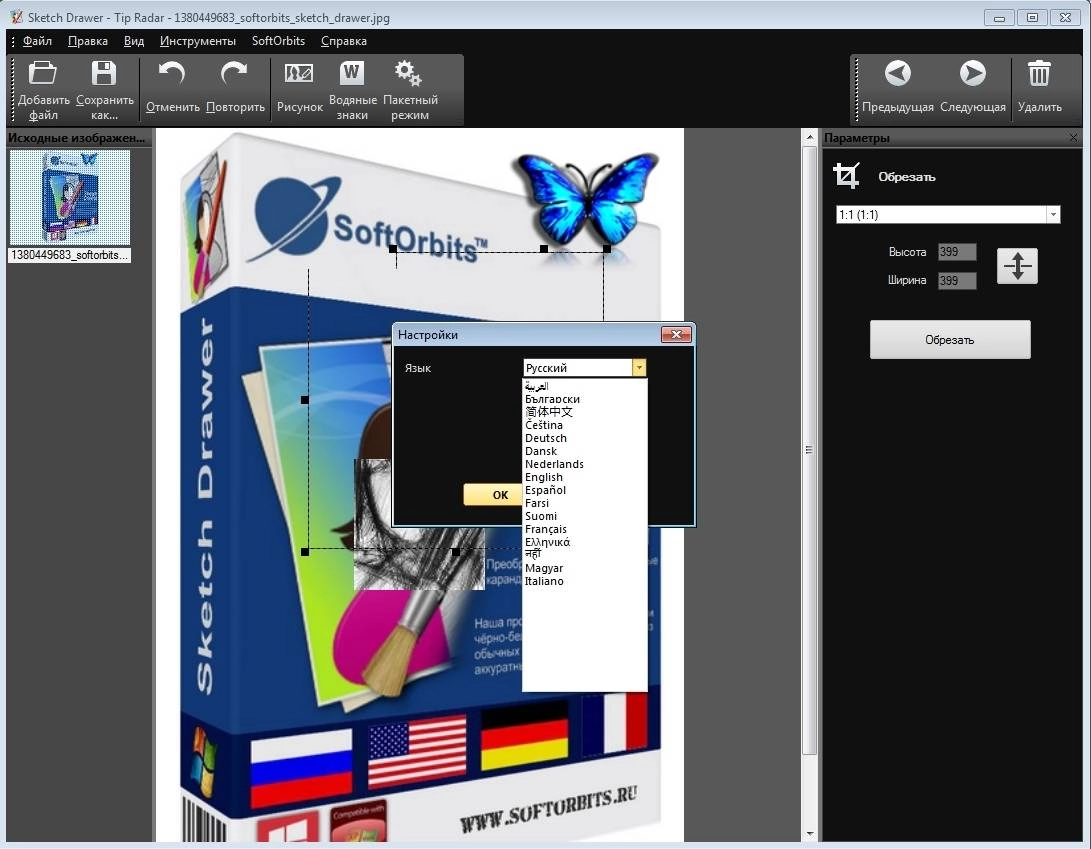1091x849 pixels.
Task: Click the Сохранить как floppy icon
Action: tap(104, 73)
